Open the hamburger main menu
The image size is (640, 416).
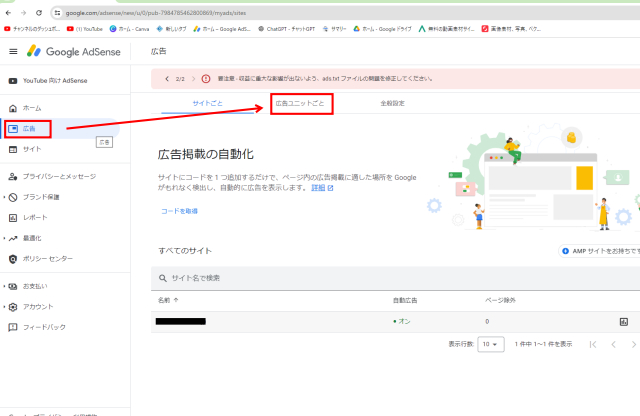pos(13,50)
